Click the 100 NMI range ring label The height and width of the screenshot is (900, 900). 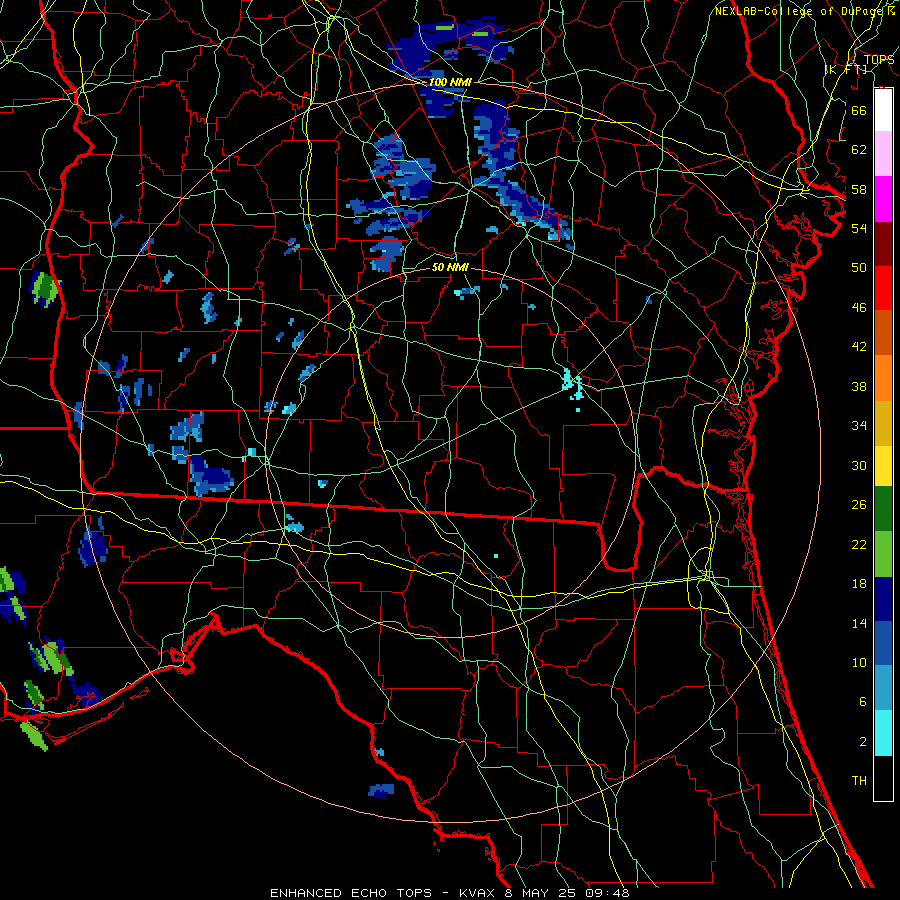tap(450, 82)
